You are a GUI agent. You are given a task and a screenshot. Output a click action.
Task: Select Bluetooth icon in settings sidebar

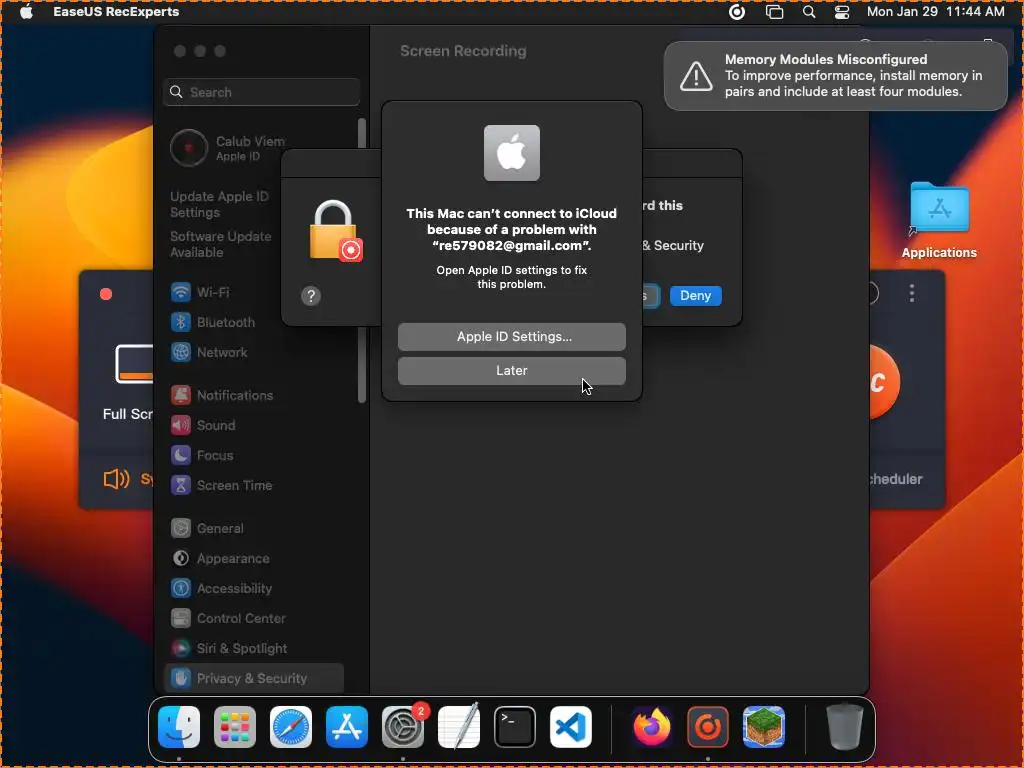point(181,322)
